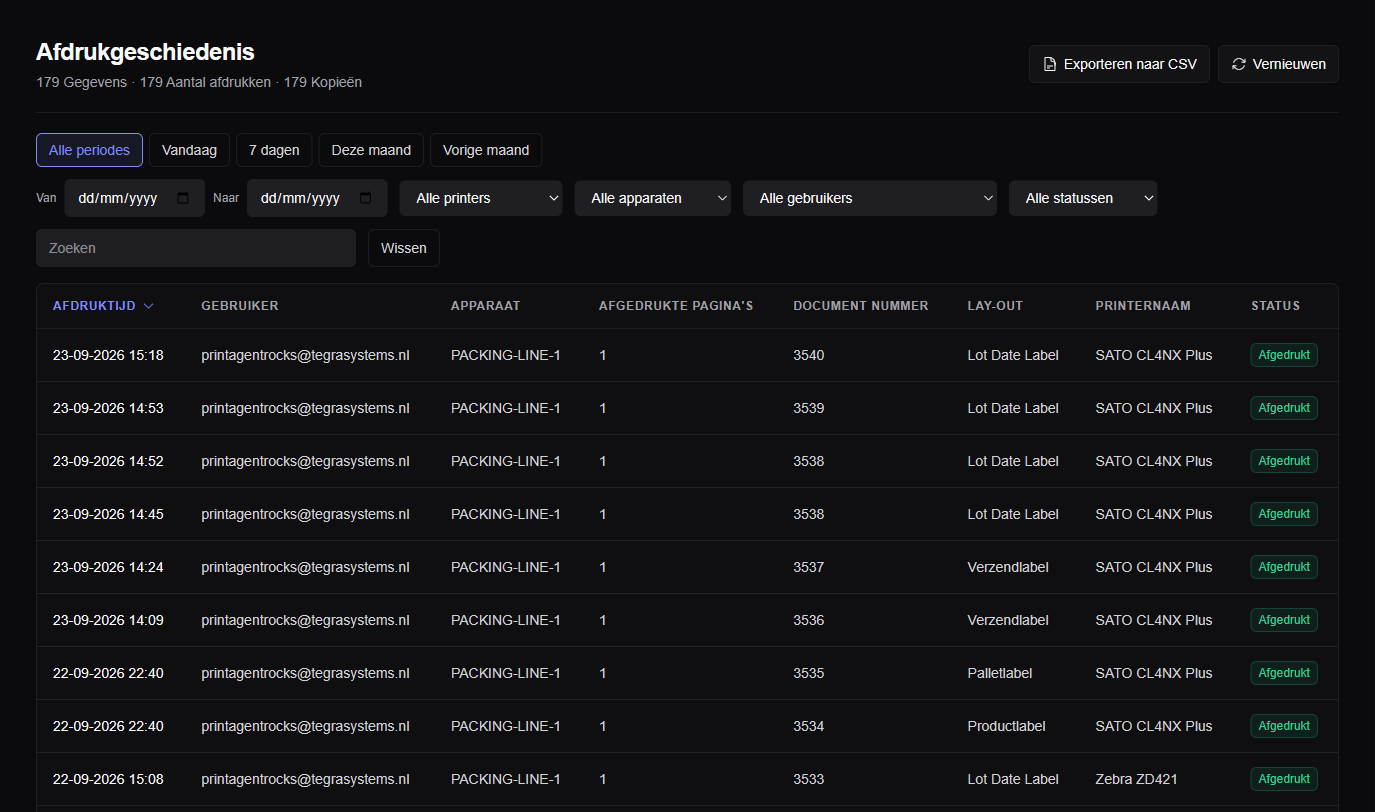Select the Alle periodes filter

pyautogui.click(x=89, y=150)
